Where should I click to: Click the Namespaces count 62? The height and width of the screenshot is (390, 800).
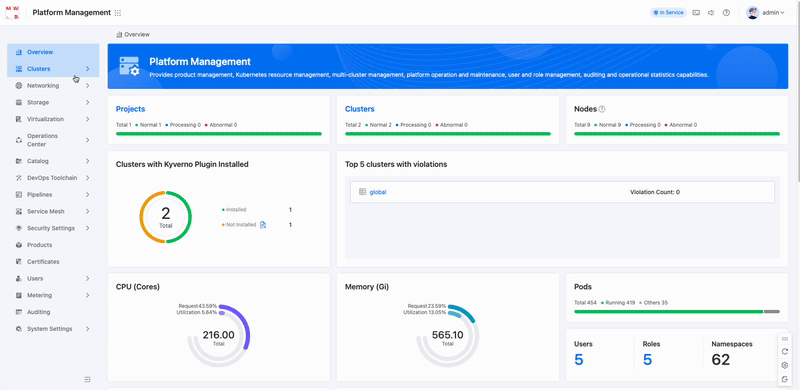coord(720,360)
